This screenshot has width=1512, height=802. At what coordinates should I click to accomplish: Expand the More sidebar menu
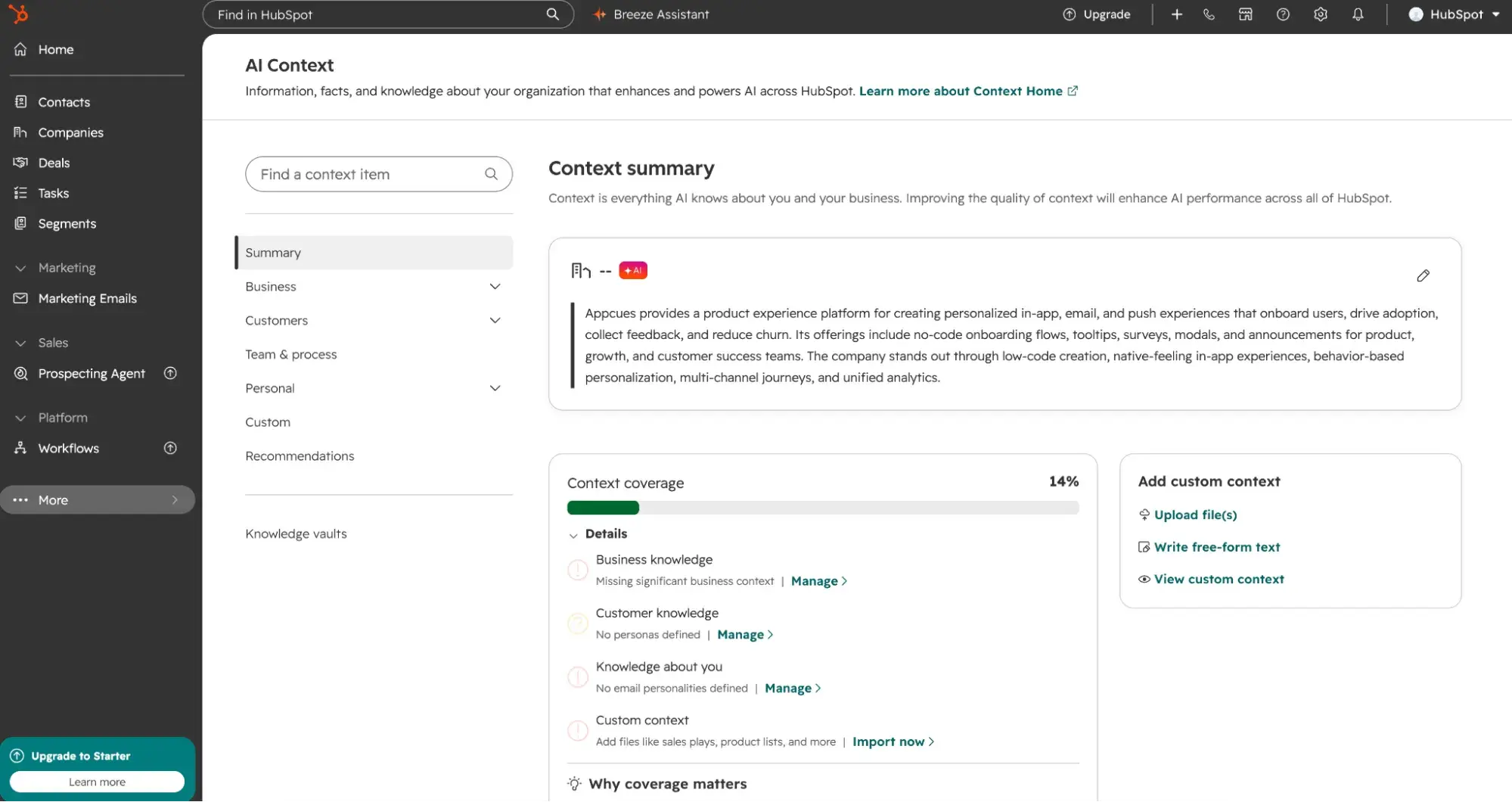click(x=98, y=500)
